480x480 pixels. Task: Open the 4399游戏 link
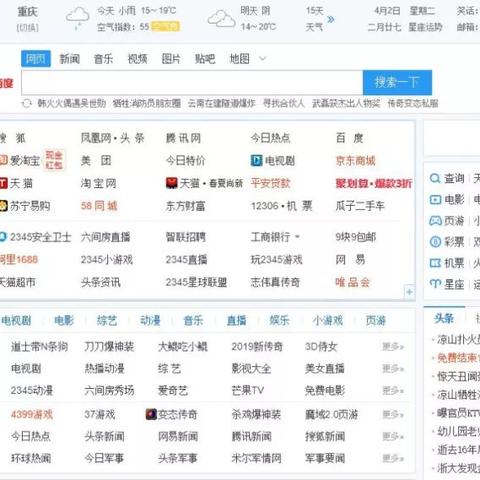tap(32, 415)
